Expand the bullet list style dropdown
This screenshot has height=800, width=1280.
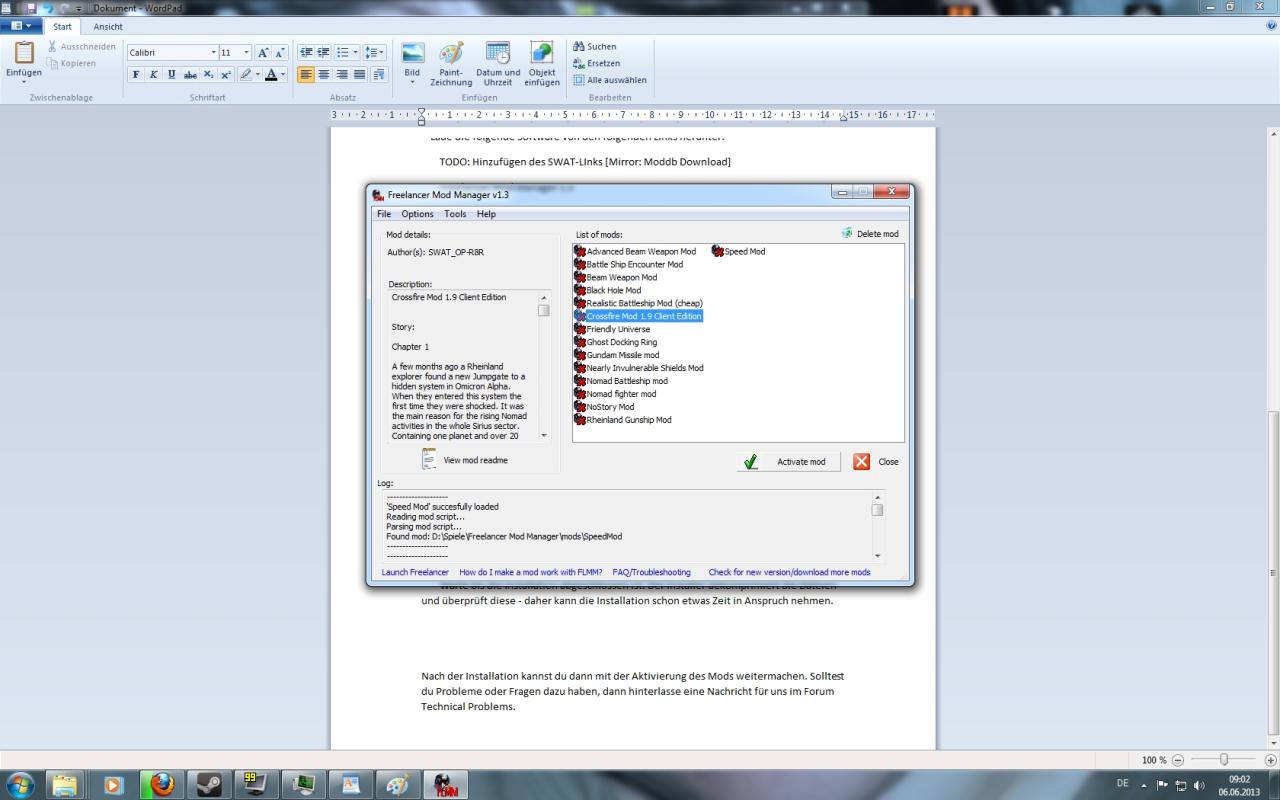(x=355, y=52)
